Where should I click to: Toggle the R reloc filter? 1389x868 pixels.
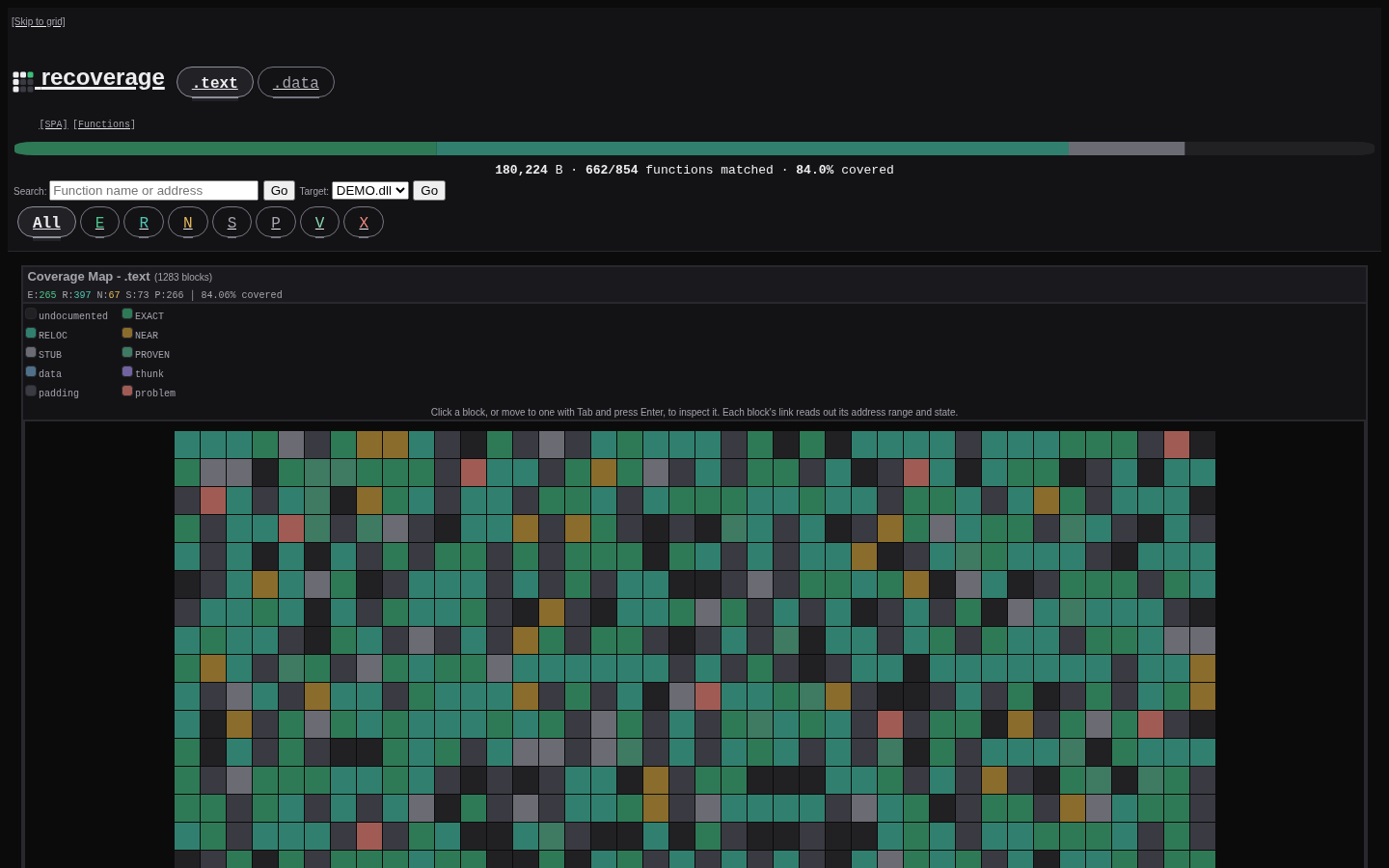(x=144, y=222)
